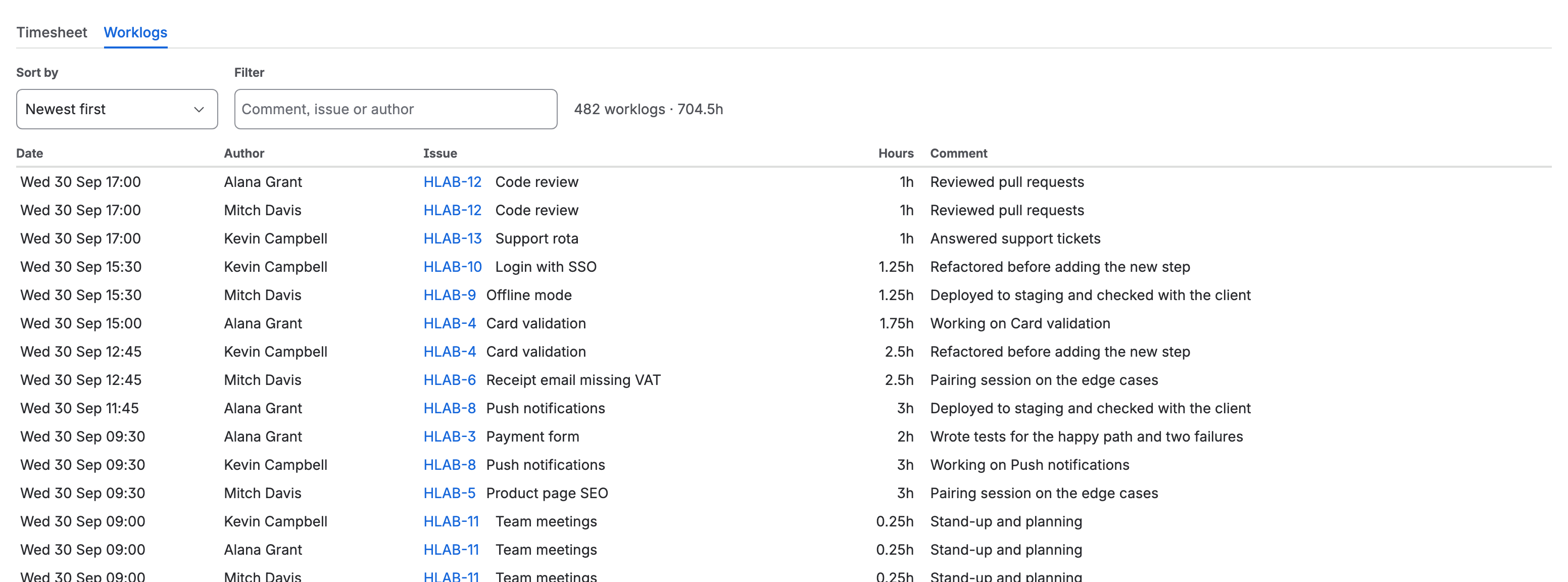Click Alana Grant in the Payment form row
Viewport: 1568px width, 582px height.
pos(263,437)
